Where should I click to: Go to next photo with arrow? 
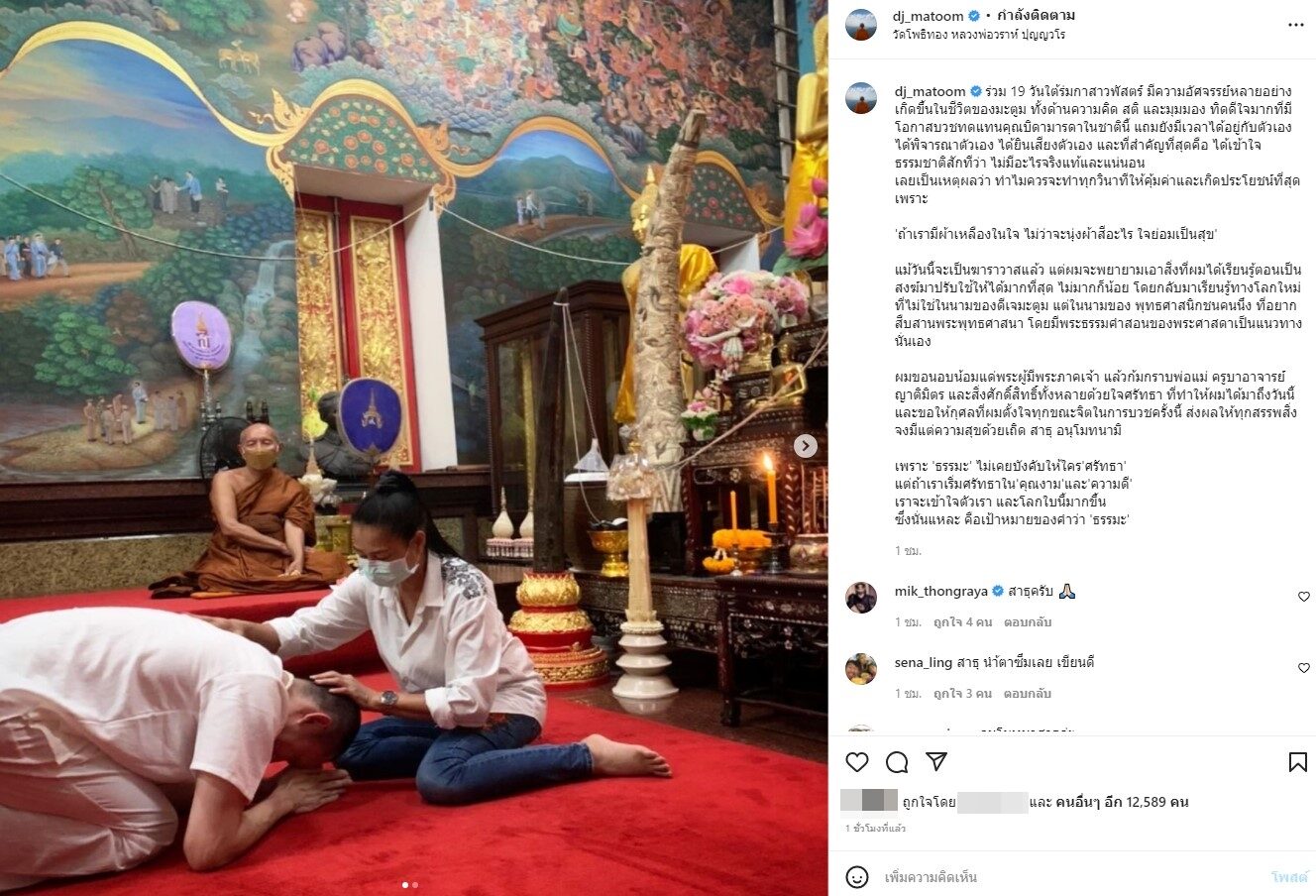tap(806, 447)
